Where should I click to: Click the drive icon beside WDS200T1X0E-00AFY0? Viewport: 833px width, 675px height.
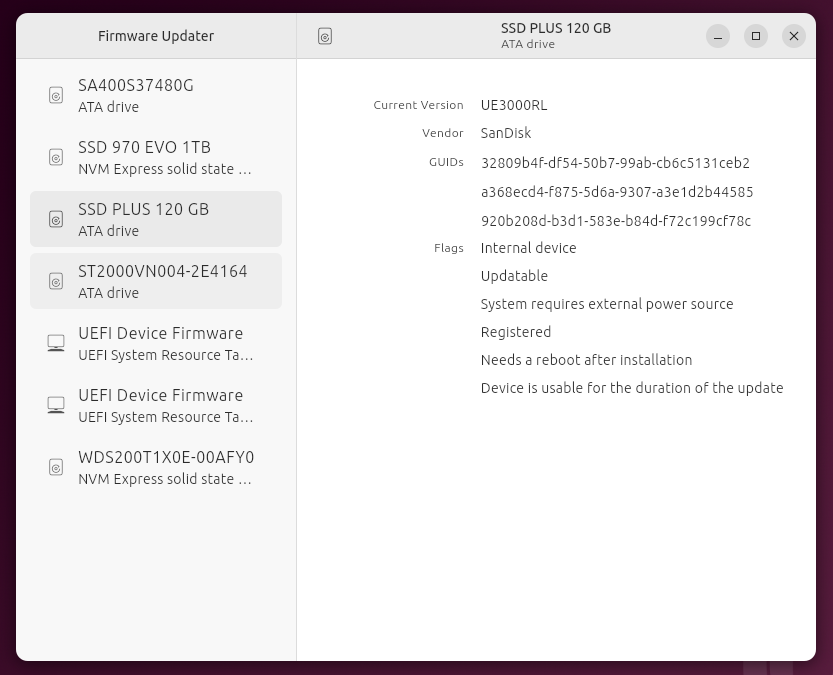click(x=56, y=467)
